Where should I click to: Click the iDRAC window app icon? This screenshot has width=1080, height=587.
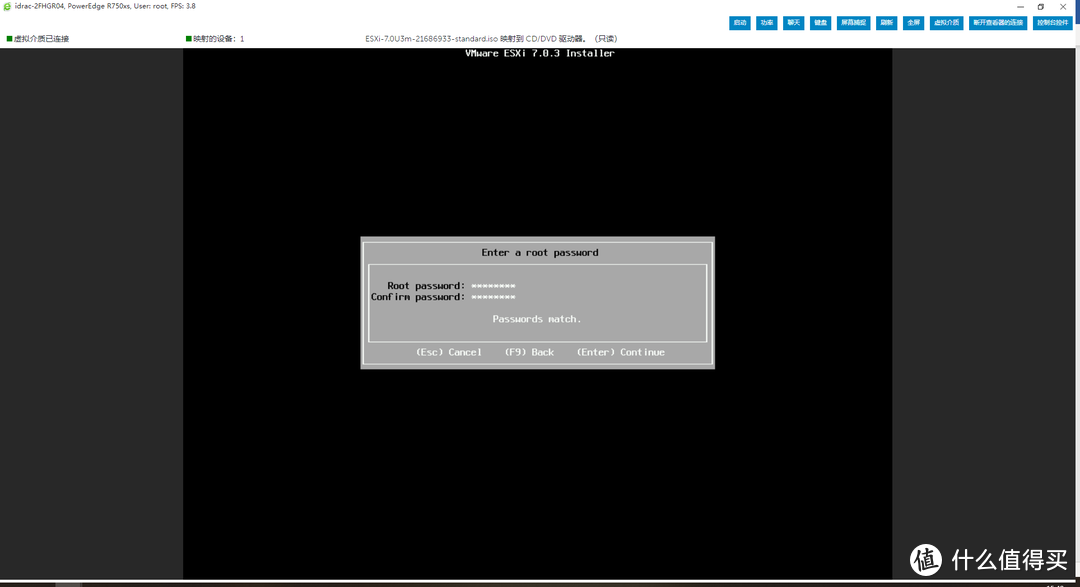tap(7, 6)
